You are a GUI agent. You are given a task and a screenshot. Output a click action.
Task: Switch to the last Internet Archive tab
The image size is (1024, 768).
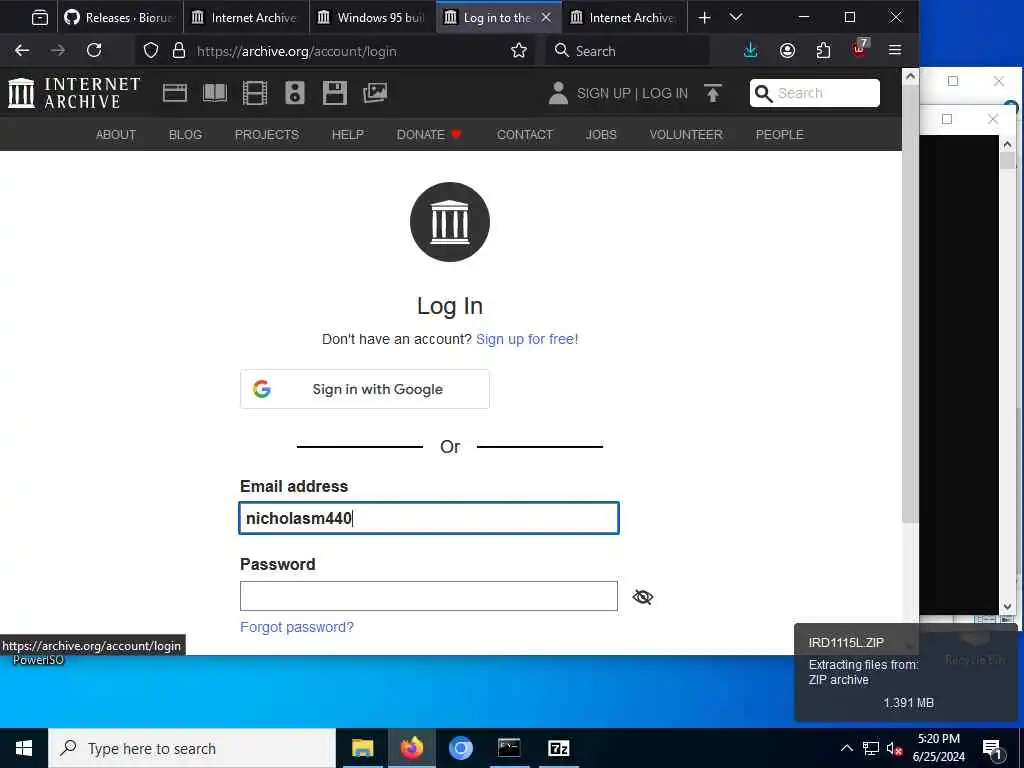[x=625, y=18]
